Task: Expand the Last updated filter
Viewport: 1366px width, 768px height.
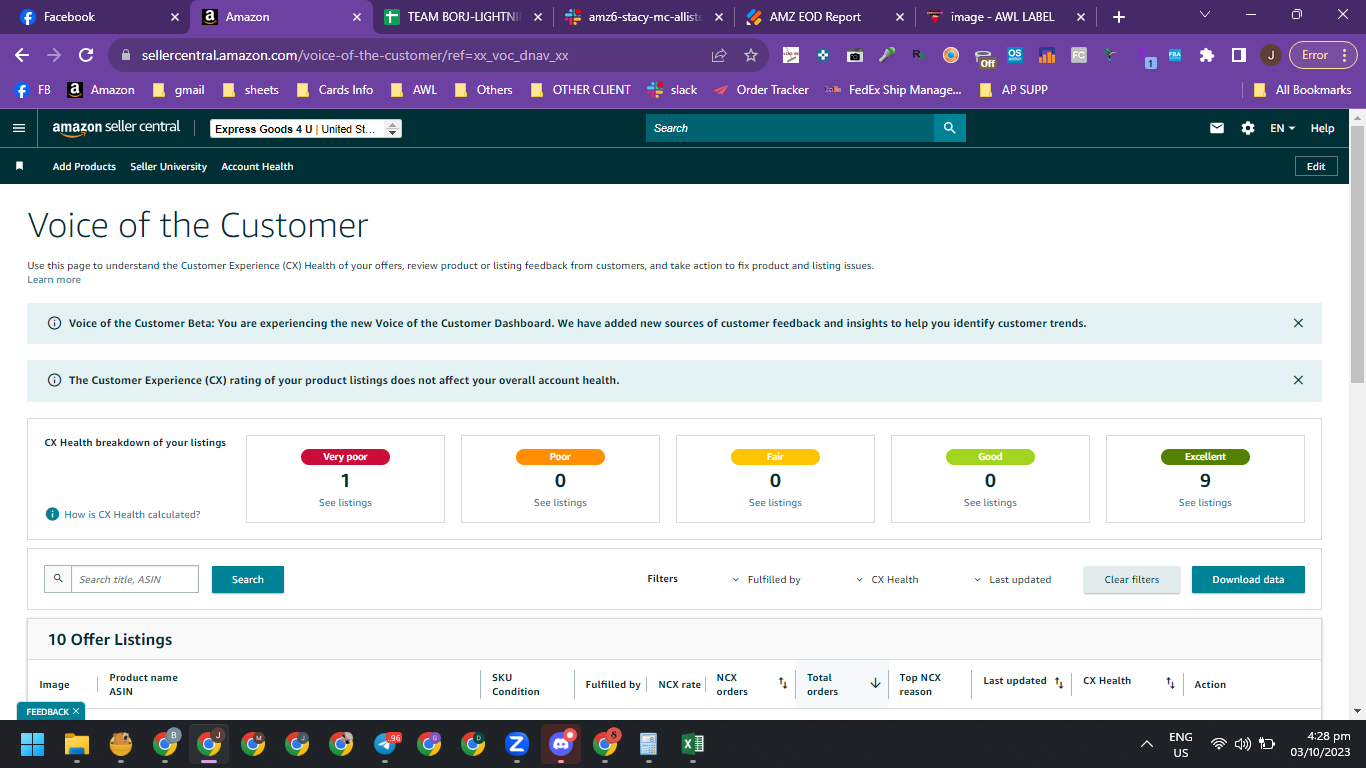Action: (1013, 579)
